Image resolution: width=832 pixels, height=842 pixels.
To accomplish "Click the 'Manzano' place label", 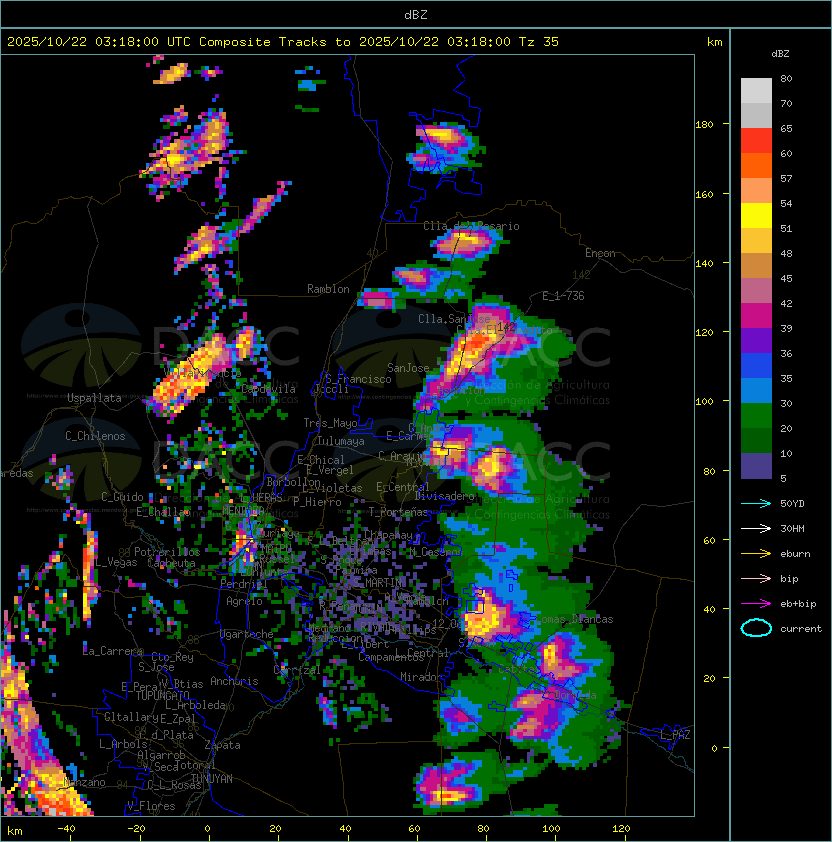I will (x=84, y=782).
